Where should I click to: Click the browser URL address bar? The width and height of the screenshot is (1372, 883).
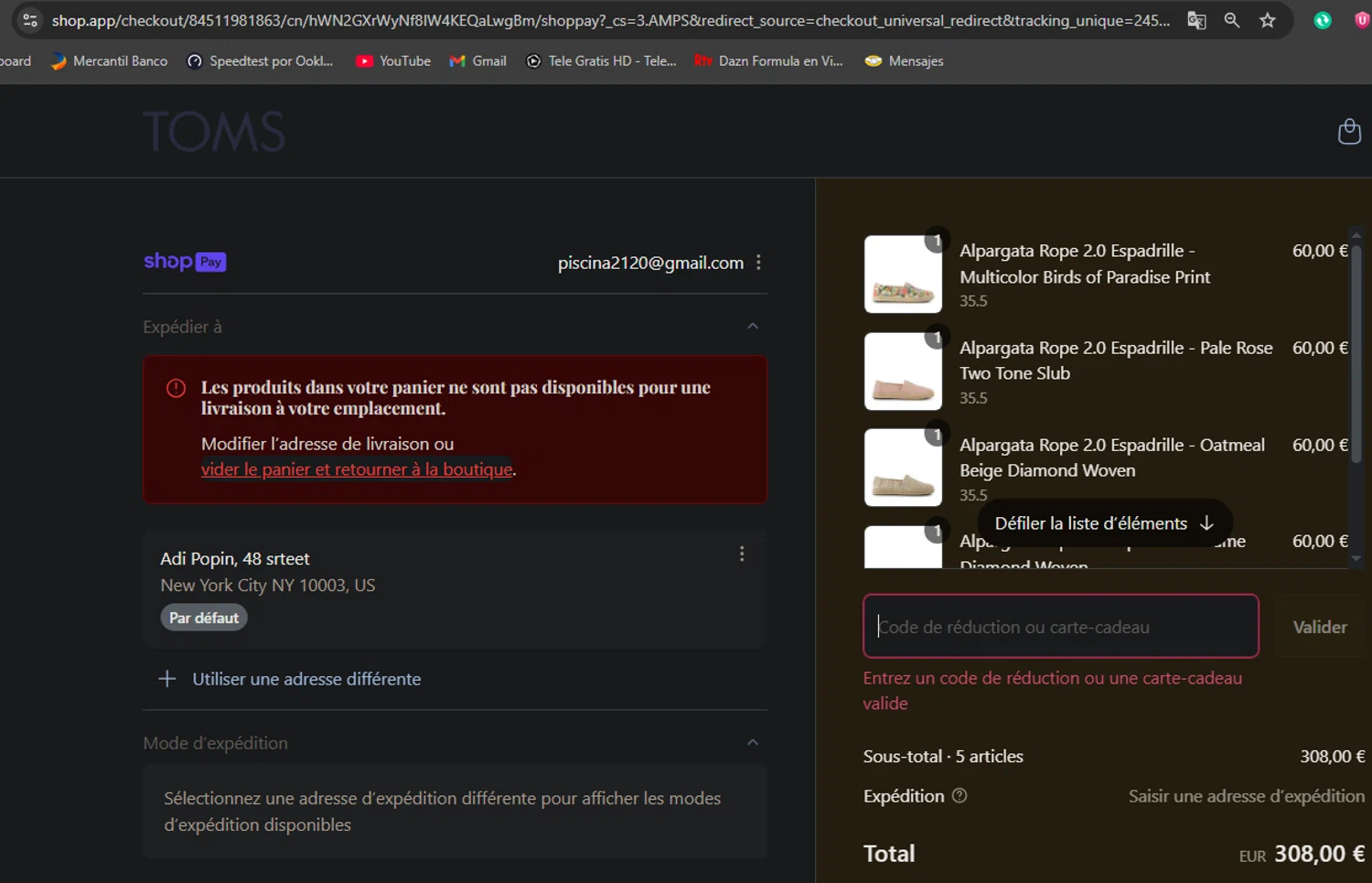point(610,20)
